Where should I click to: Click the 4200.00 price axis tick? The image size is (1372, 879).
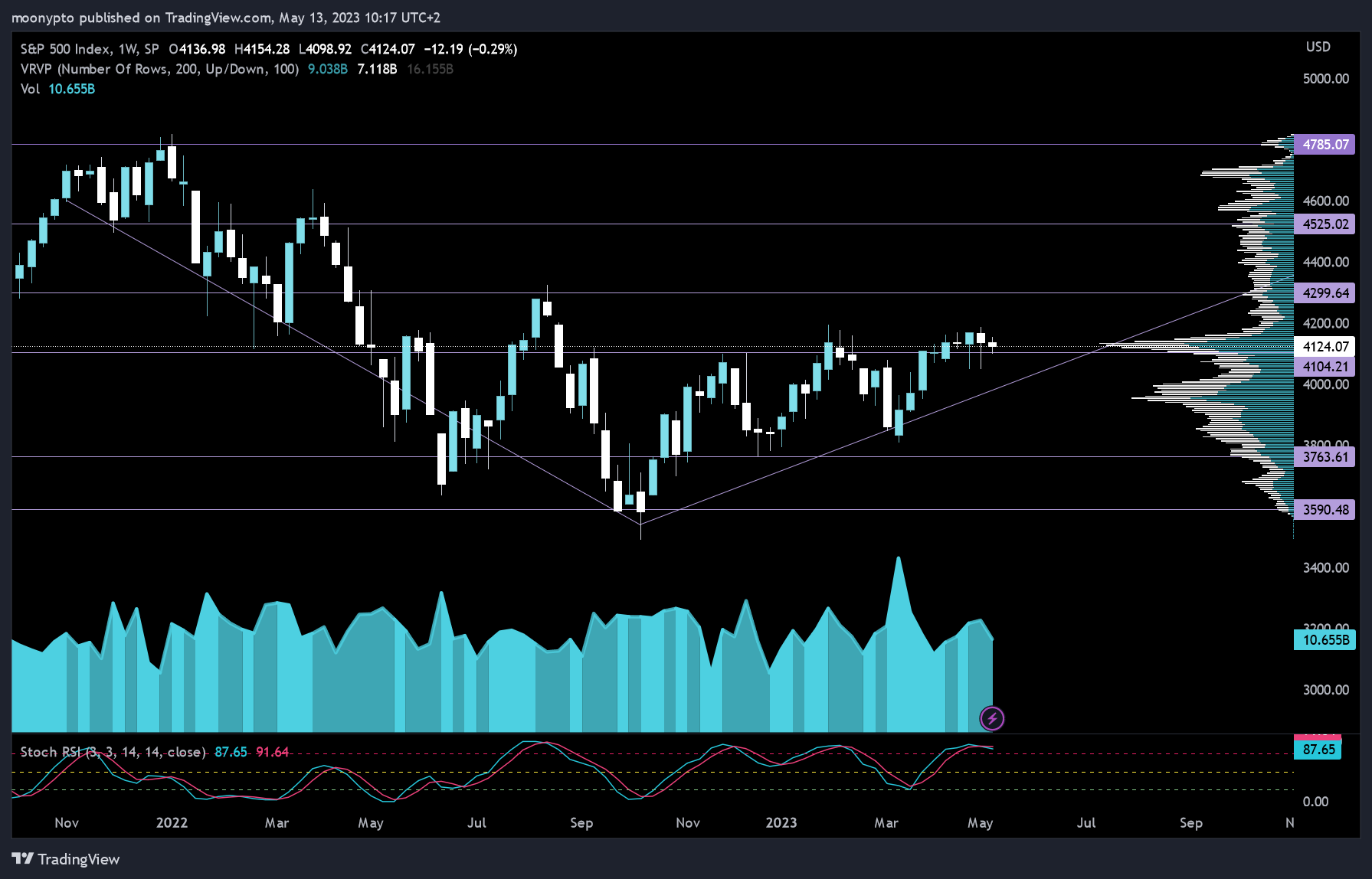(x=1325, y=323)
